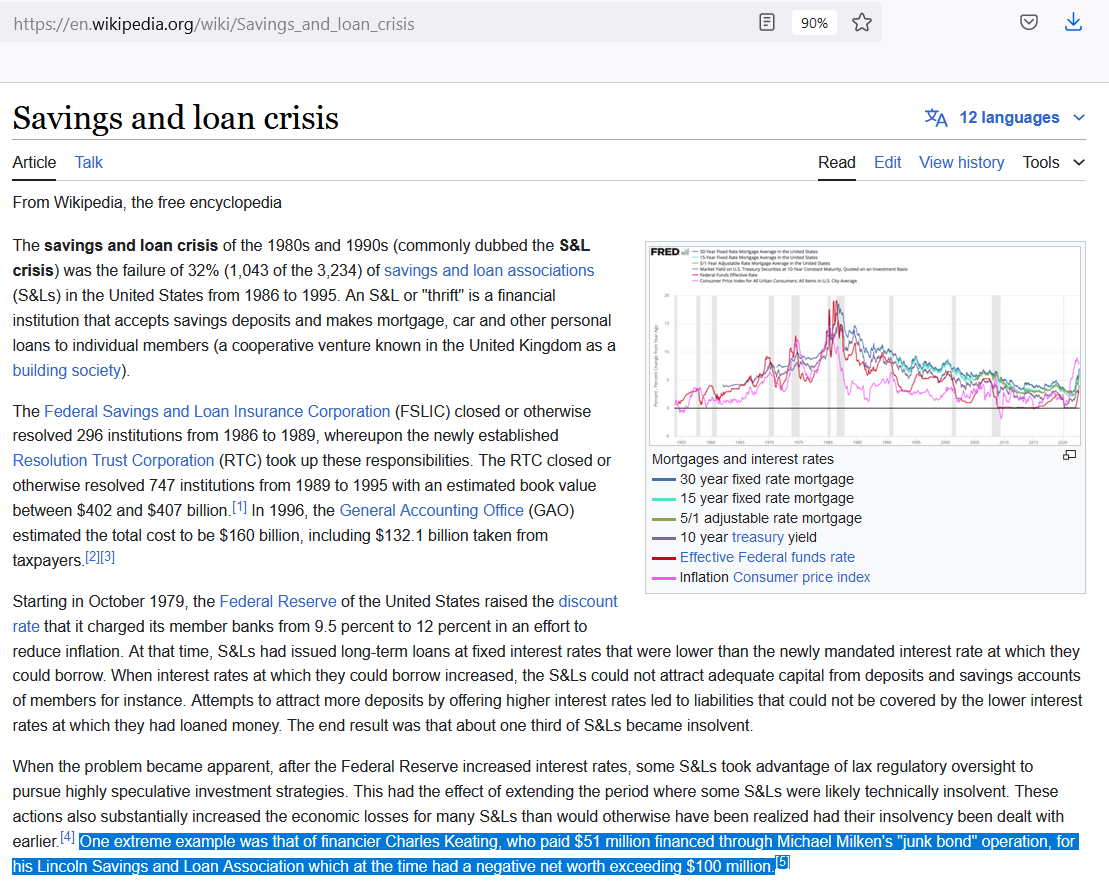Viewport: 1109px width, 887px height.
Task: Open the Pocket save icon
Action: tap(1029, 23)
